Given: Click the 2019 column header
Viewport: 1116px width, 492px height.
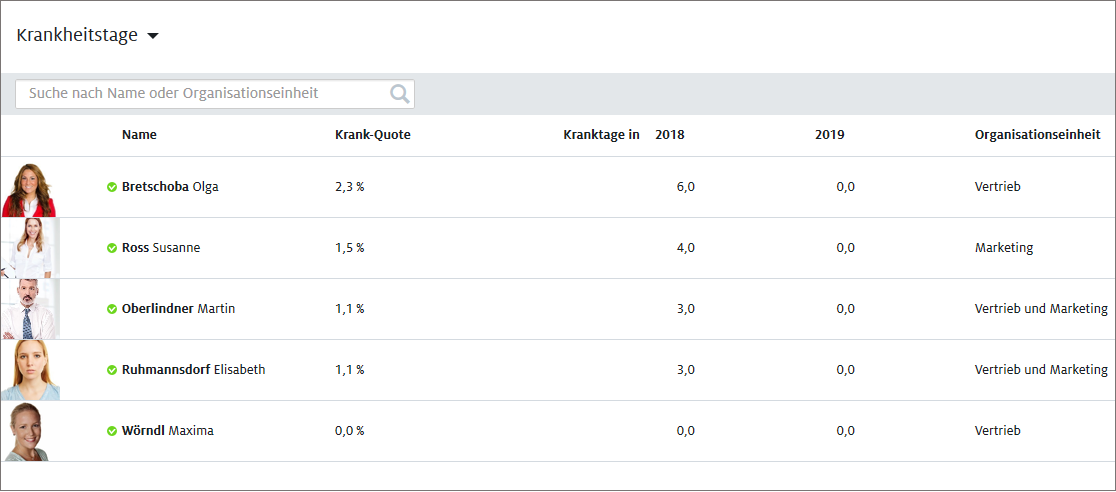Looking at the screenshot, I should (829, 135).
